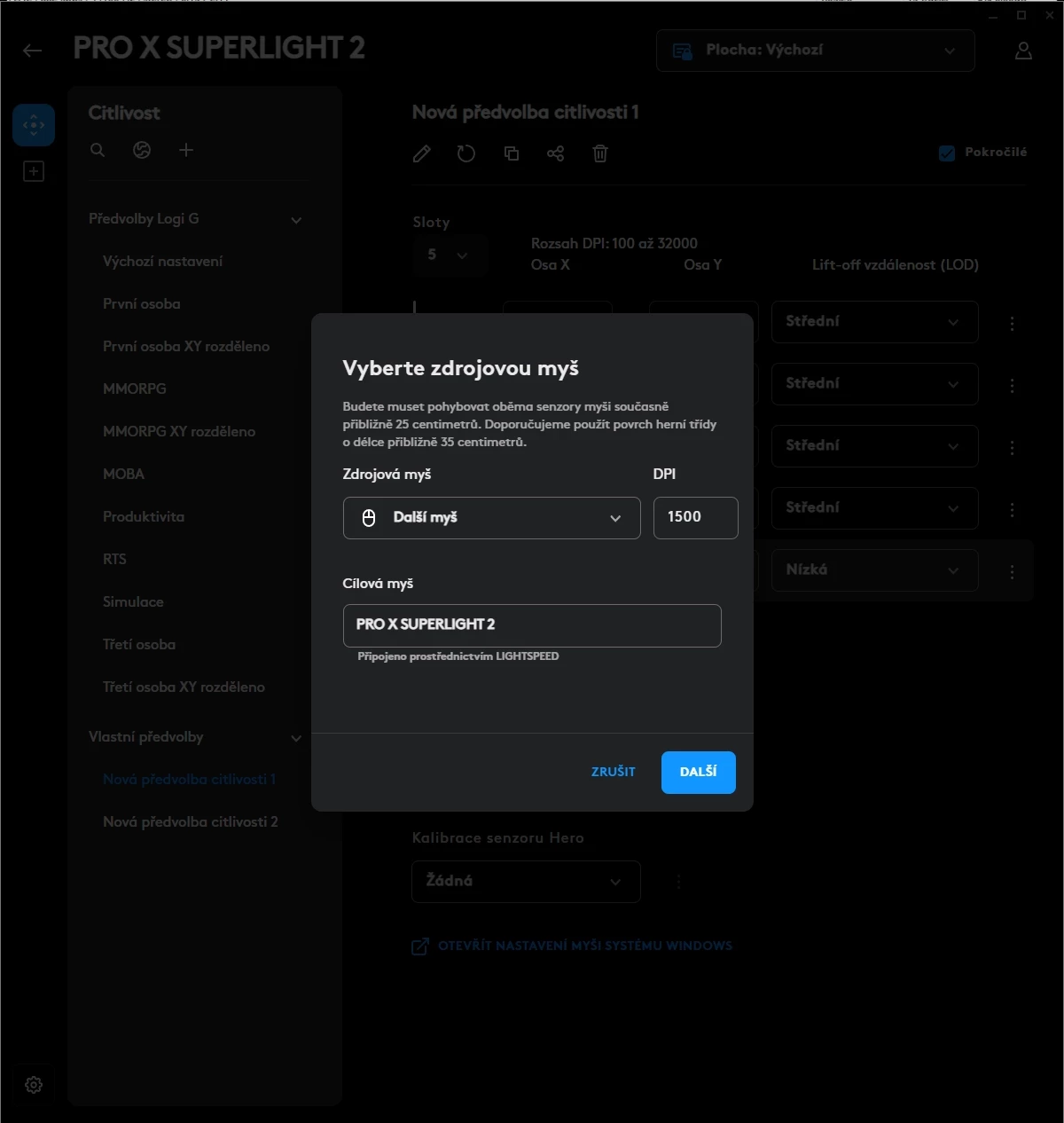Select Třetí osoba XY rozděleno preset

pyautogui.click(x=184, y=687)
